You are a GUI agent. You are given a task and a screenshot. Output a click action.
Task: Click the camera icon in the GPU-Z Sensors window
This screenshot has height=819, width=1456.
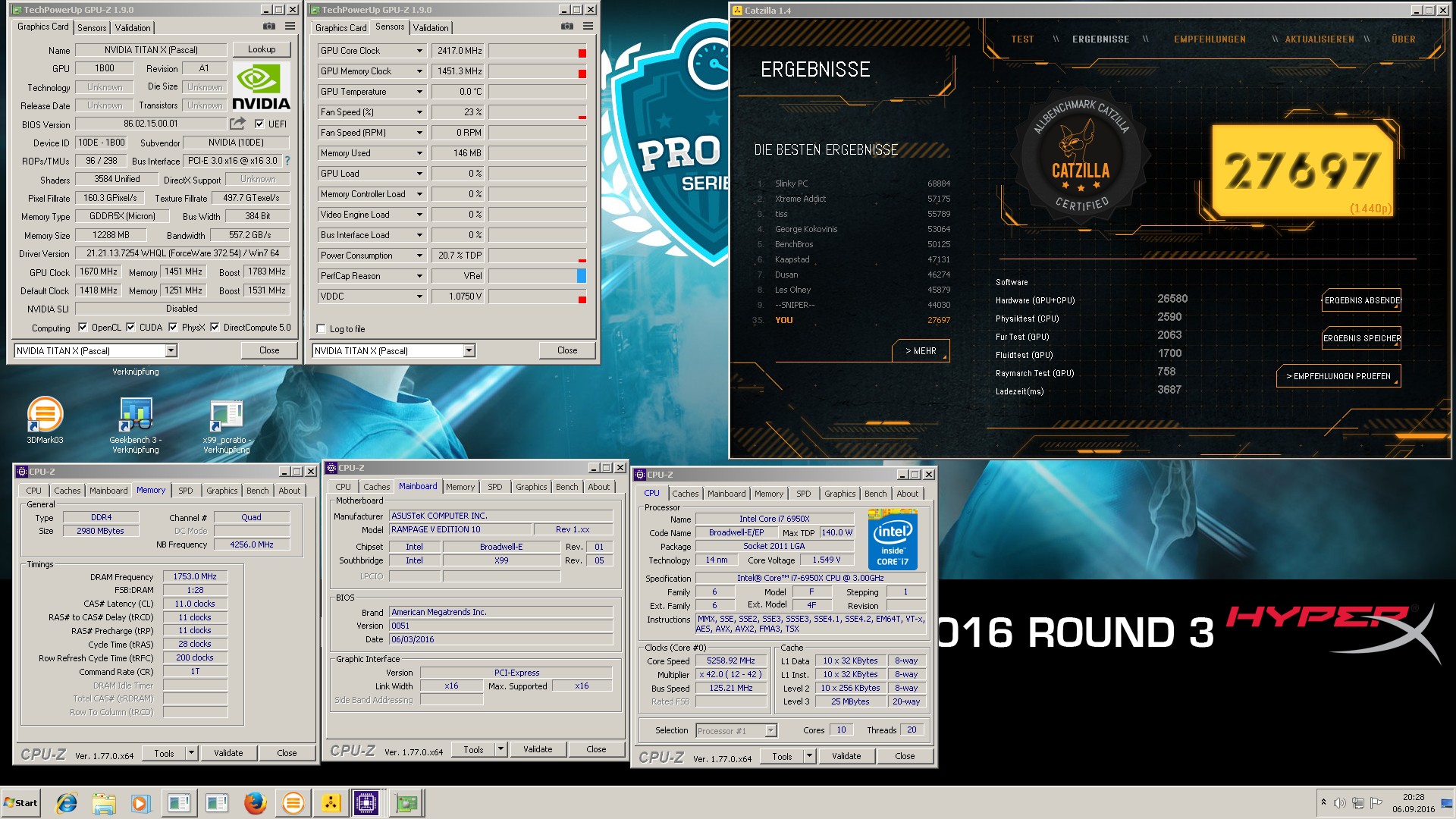pos(567,27)
